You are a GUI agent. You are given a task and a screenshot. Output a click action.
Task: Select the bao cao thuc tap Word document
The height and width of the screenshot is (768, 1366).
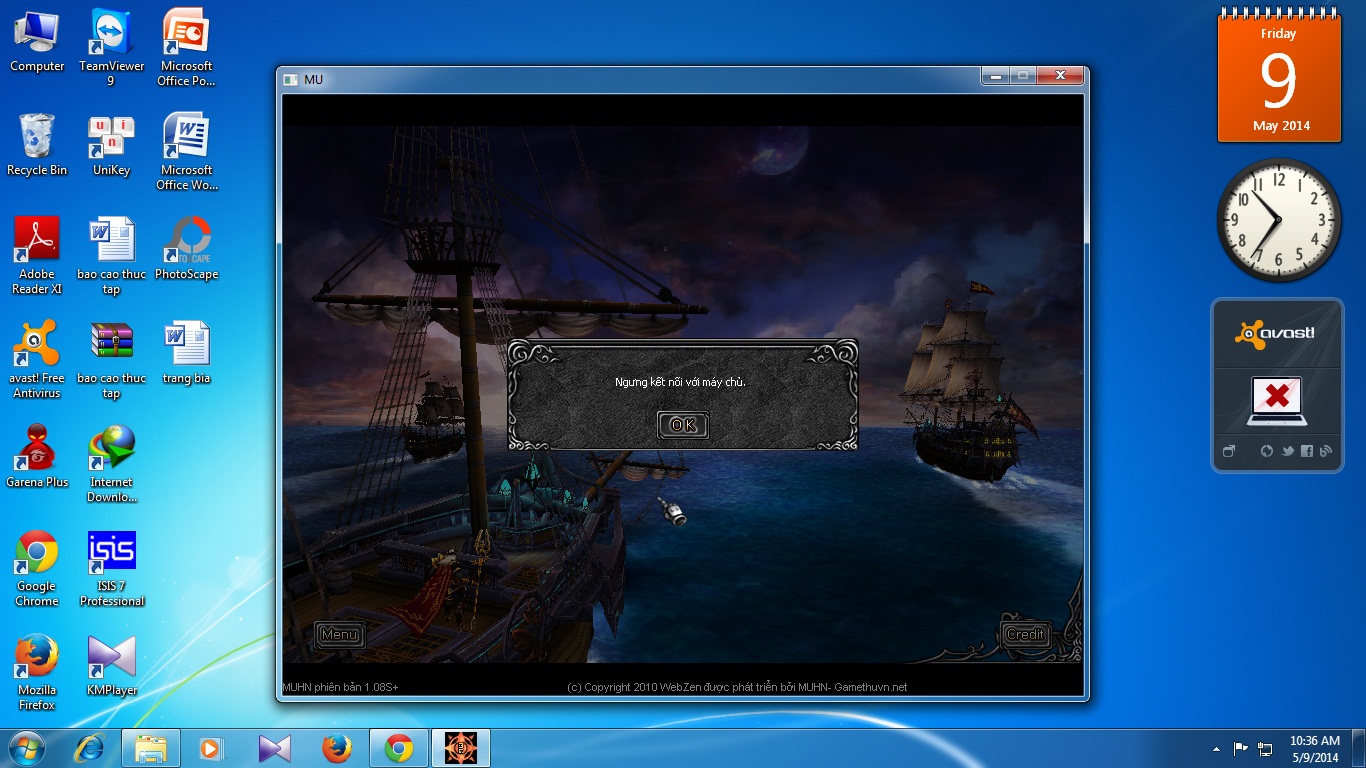[111, 256]
